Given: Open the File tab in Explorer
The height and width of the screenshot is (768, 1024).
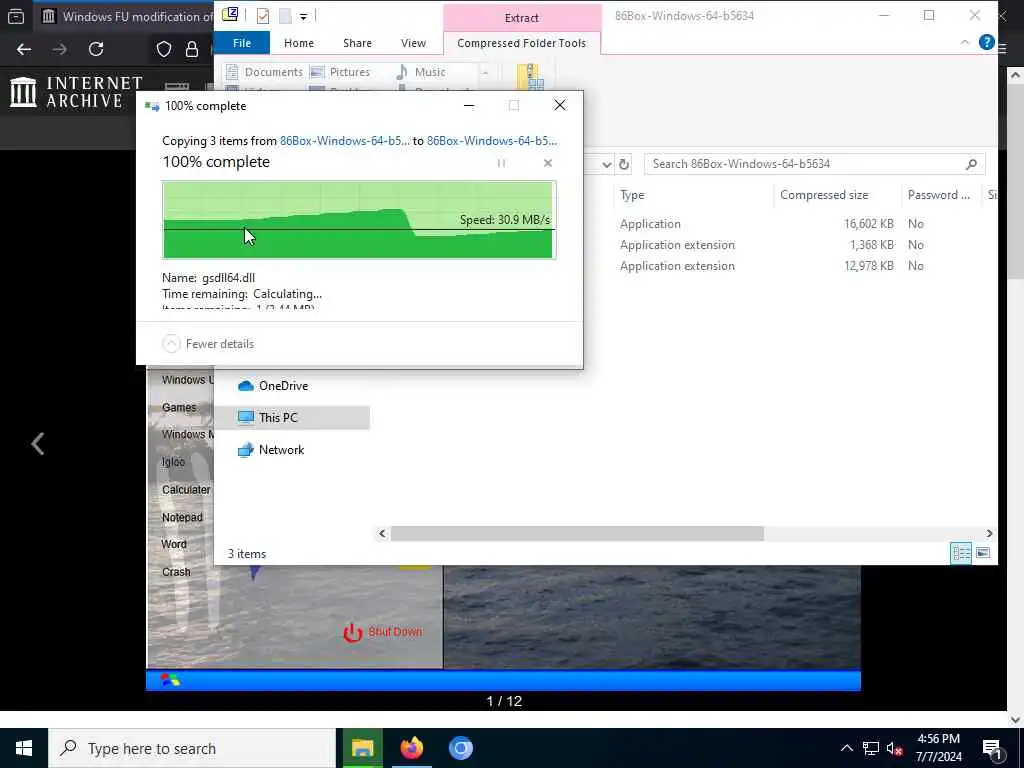Looking at the screenshot, I should coord(242,43).
